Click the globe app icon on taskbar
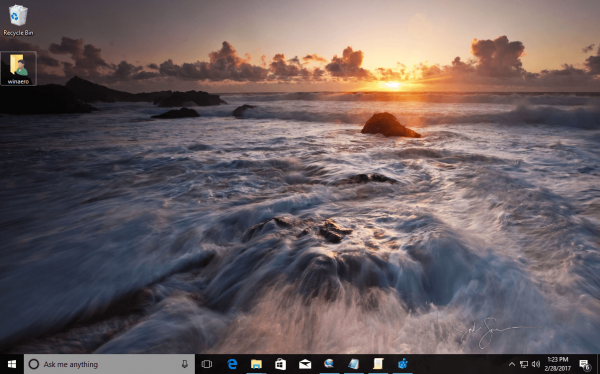 pos(329,364)
